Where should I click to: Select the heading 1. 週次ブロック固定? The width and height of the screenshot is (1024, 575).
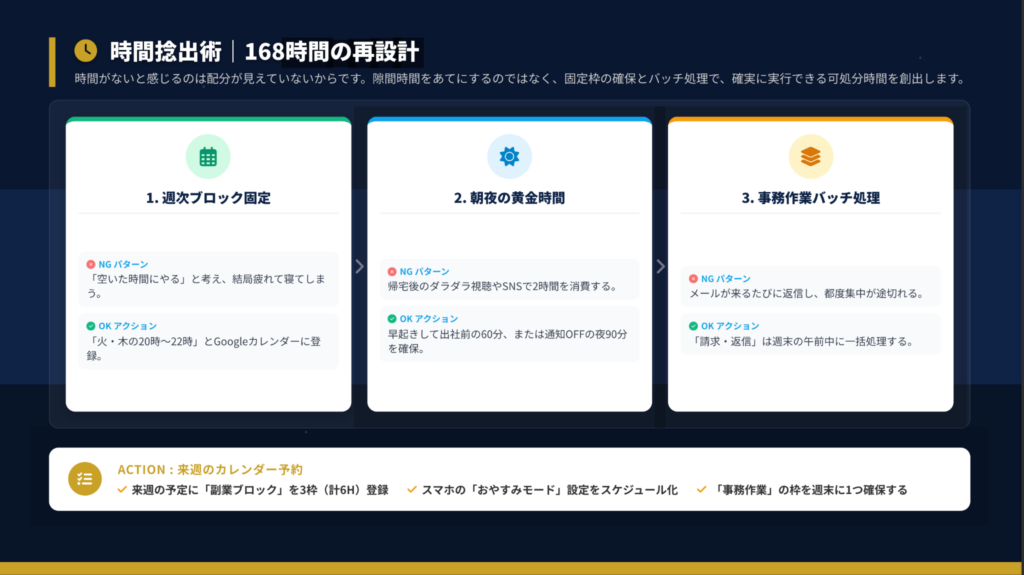208,198
